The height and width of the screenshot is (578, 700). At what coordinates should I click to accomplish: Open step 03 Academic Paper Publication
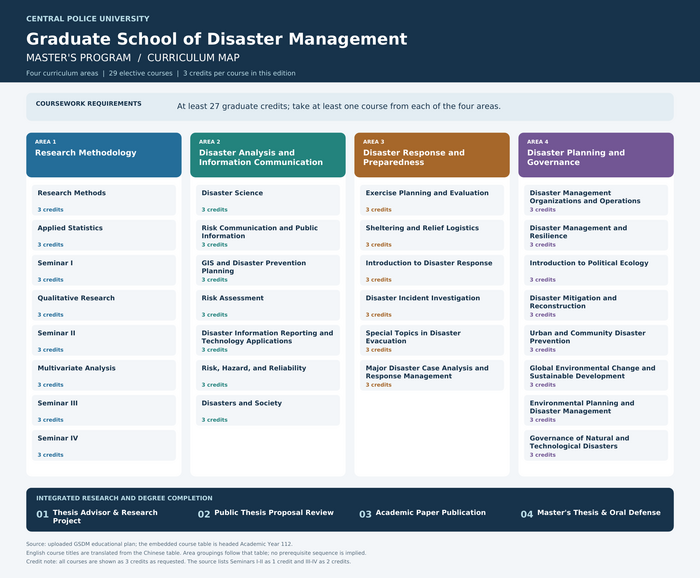coord(422,513)
